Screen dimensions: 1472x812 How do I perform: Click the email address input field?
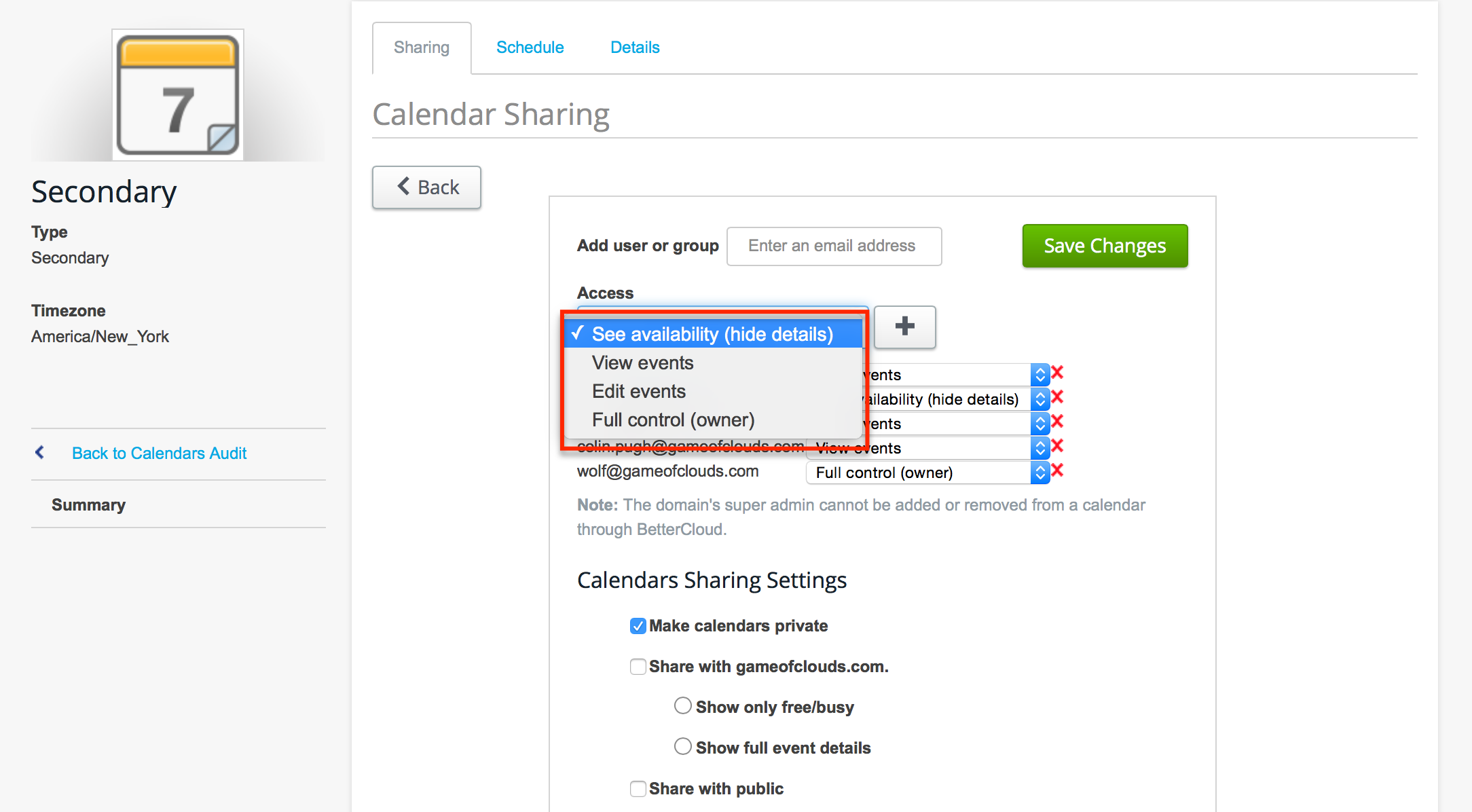tap(834, 246)
